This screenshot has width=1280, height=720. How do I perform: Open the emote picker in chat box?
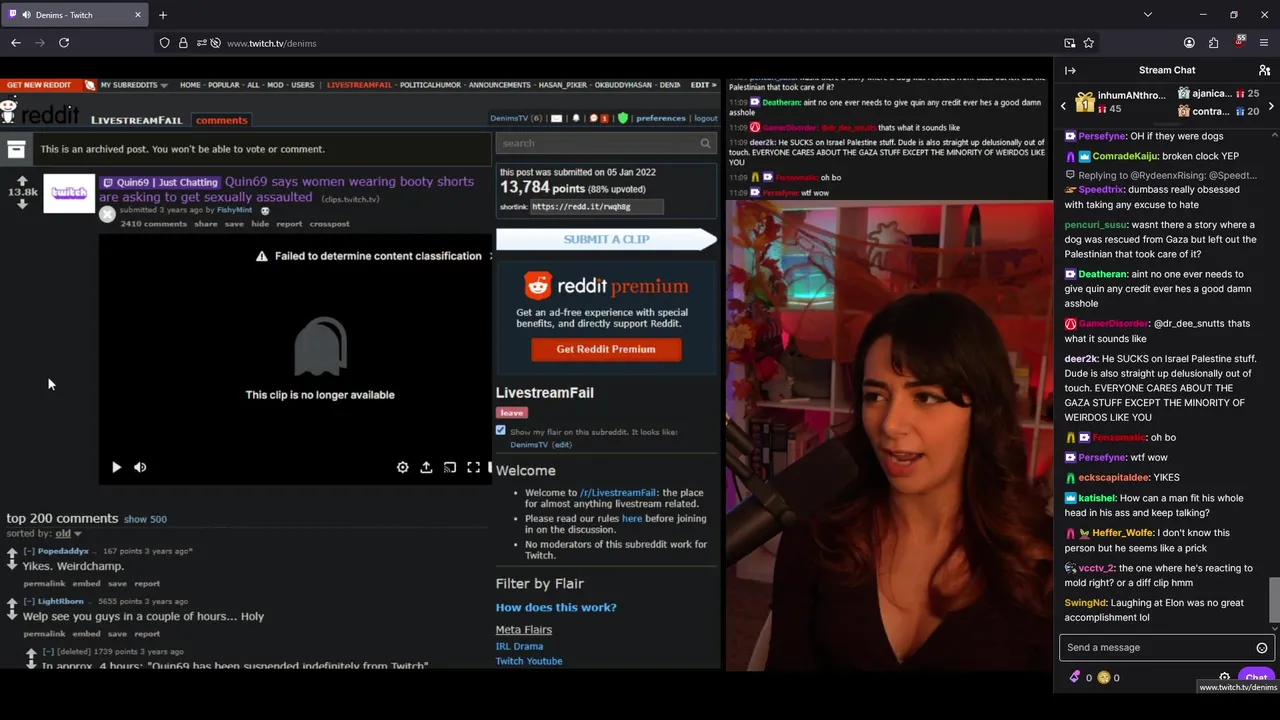click(1261, 648)
